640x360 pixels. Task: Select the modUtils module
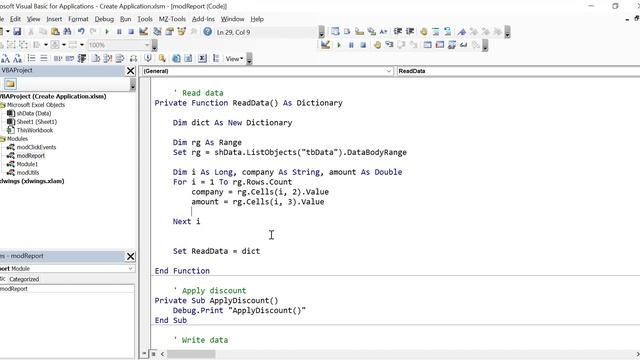pyautogui.click(x=28, y=173)
